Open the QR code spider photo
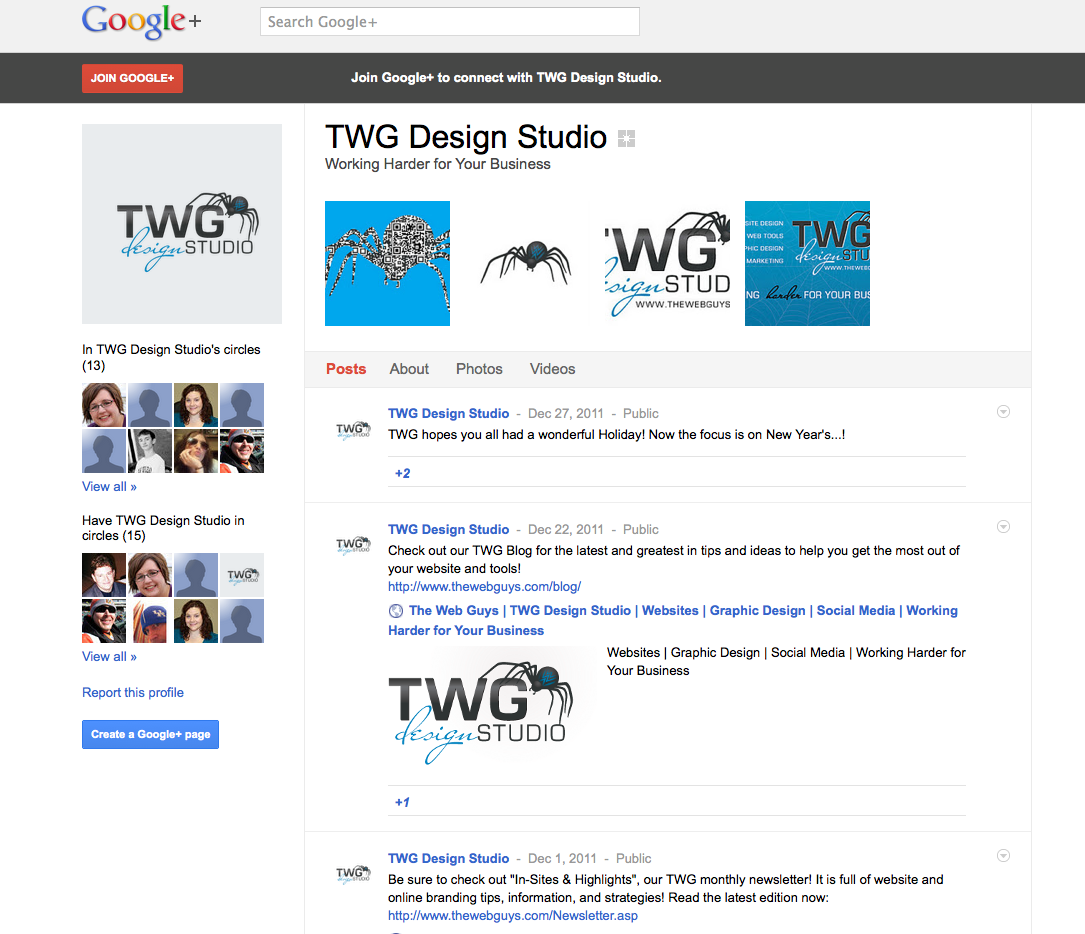This screenshot has width=1085, height=934. coord(388,264)
